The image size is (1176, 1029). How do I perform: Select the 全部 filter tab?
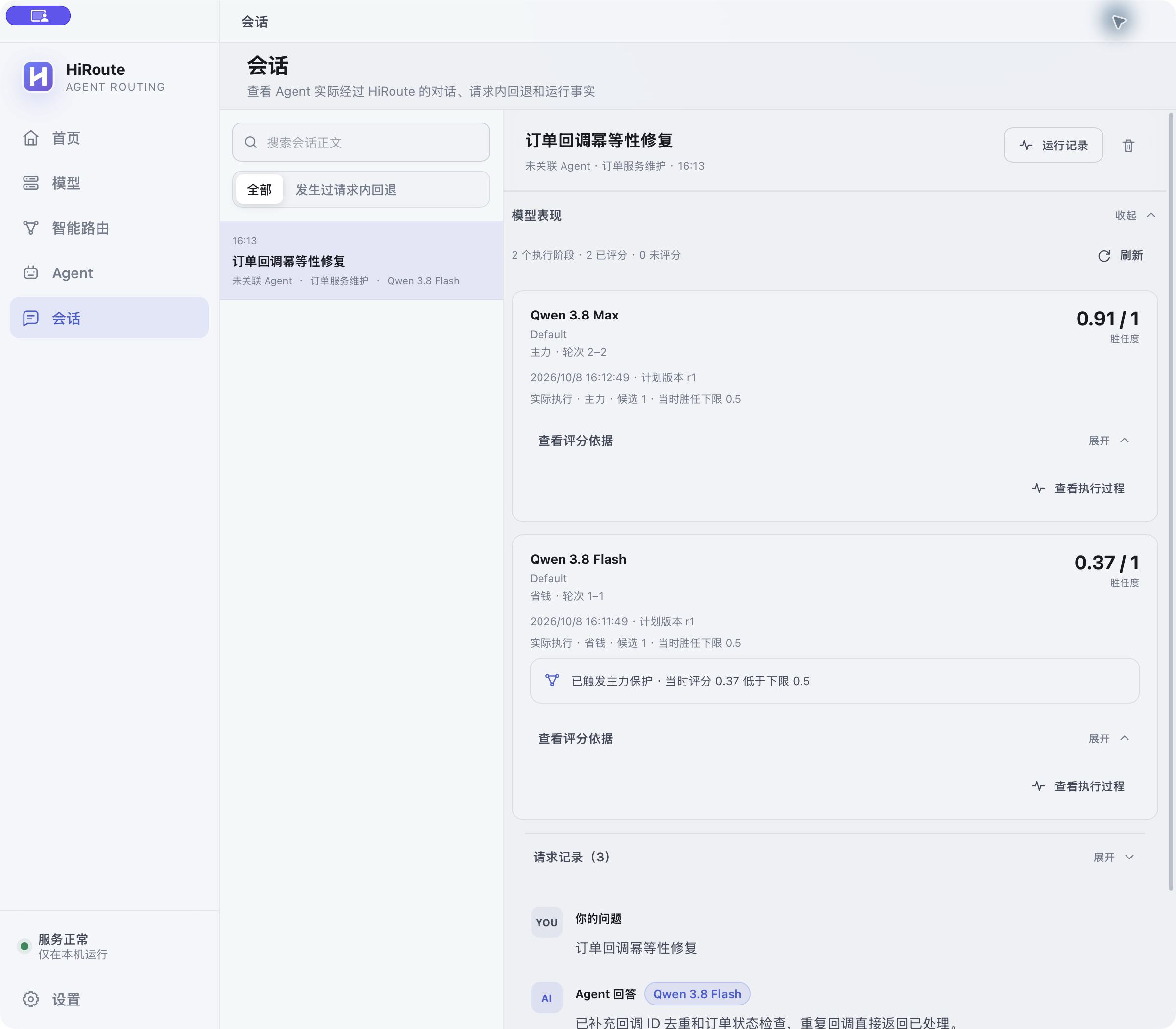click(x=260, y=190)
